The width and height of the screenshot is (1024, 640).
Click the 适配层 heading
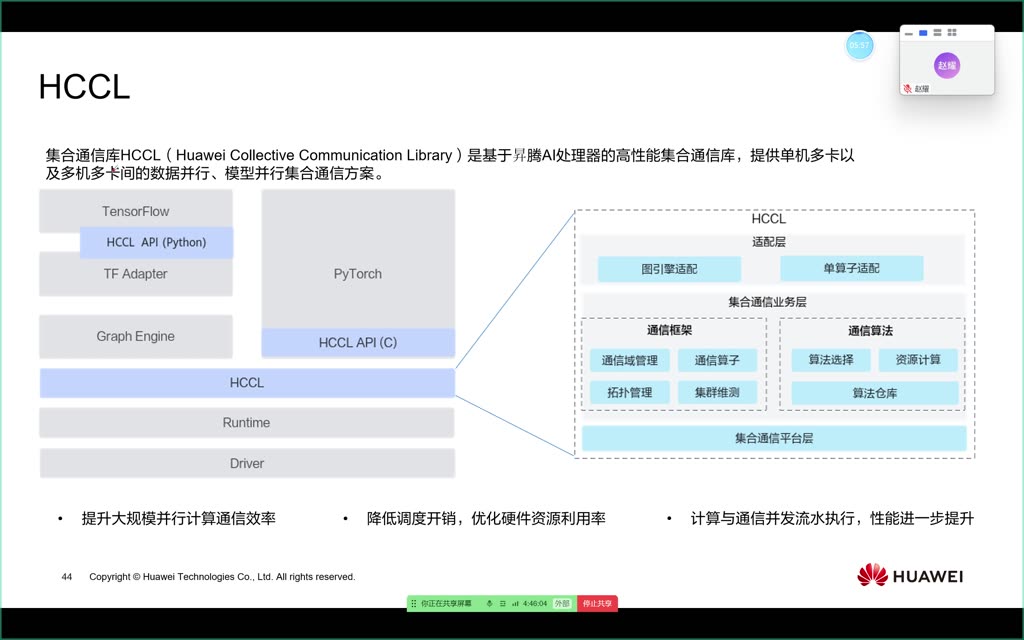point(769,242)
